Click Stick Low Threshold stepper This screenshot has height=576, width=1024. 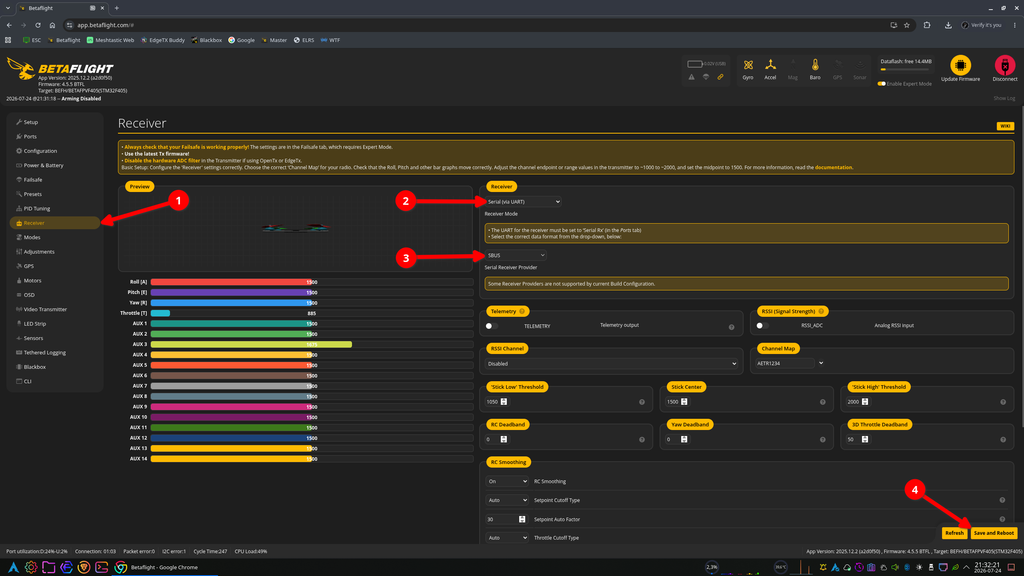click(x=504, y=402)
